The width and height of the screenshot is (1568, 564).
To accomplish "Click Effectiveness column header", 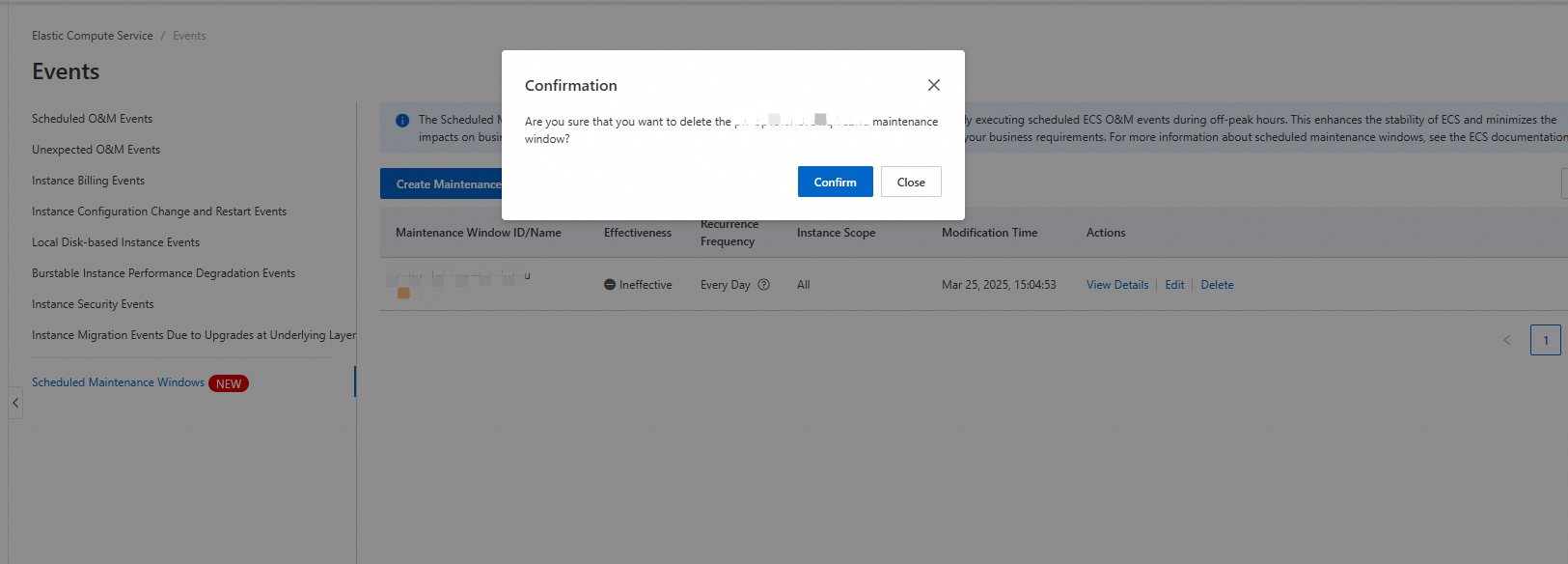I will [638, 233].
